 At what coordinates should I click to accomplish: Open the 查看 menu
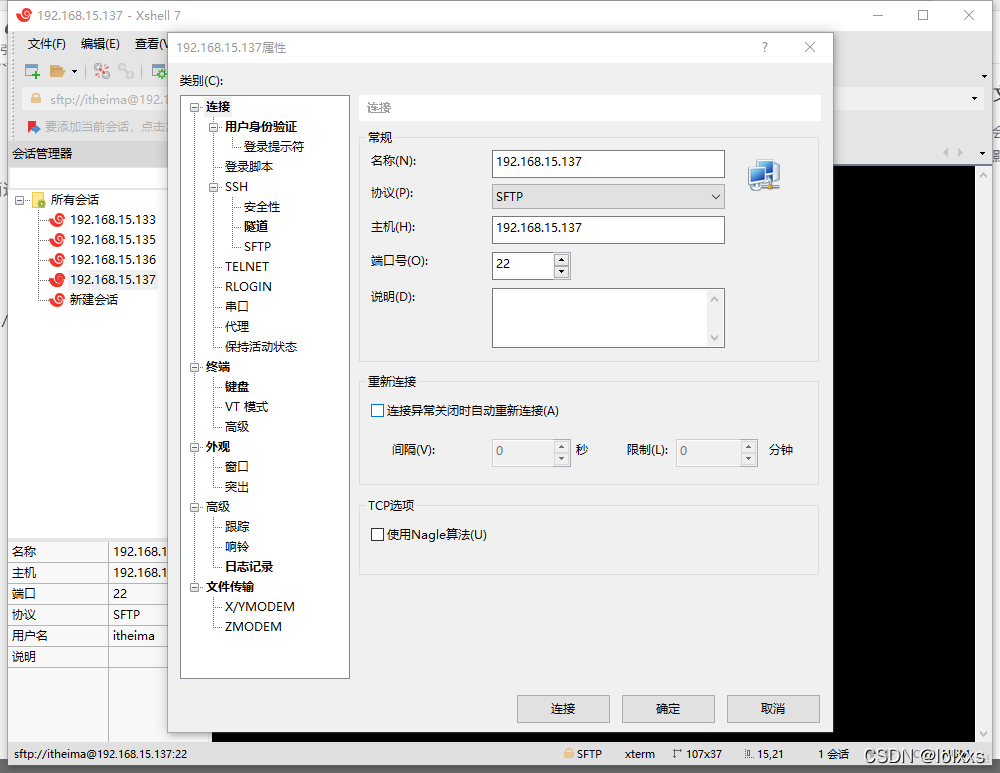click(x=151, y=44)
